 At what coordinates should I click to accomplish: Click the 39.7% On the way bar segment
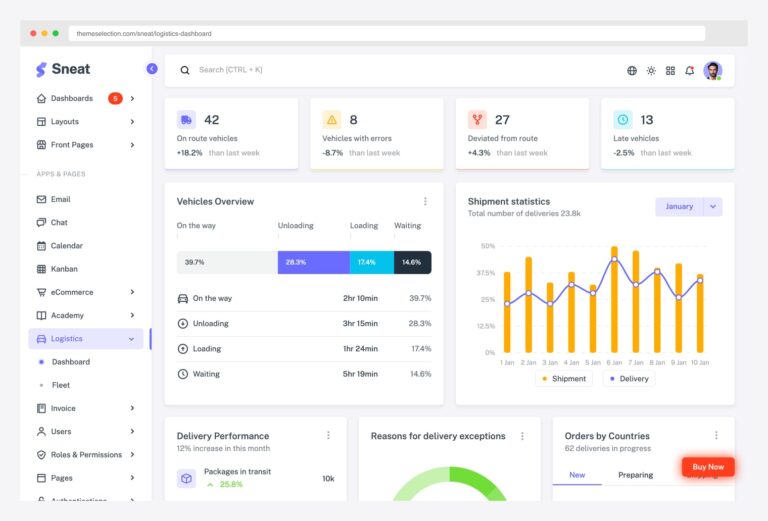click(x=227, y=262)
